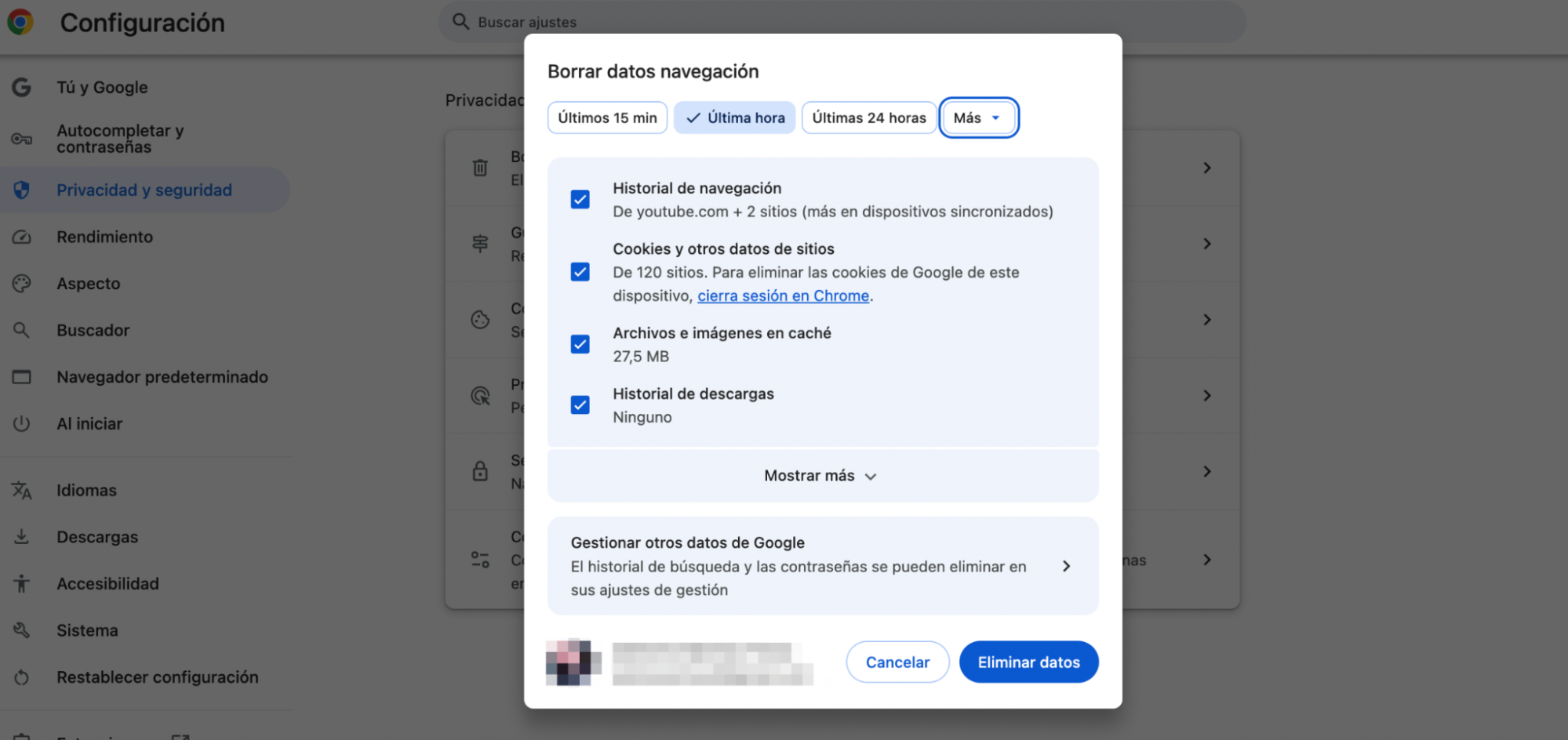
Task: Click the key icon for passwords
Action: [22, 139]
